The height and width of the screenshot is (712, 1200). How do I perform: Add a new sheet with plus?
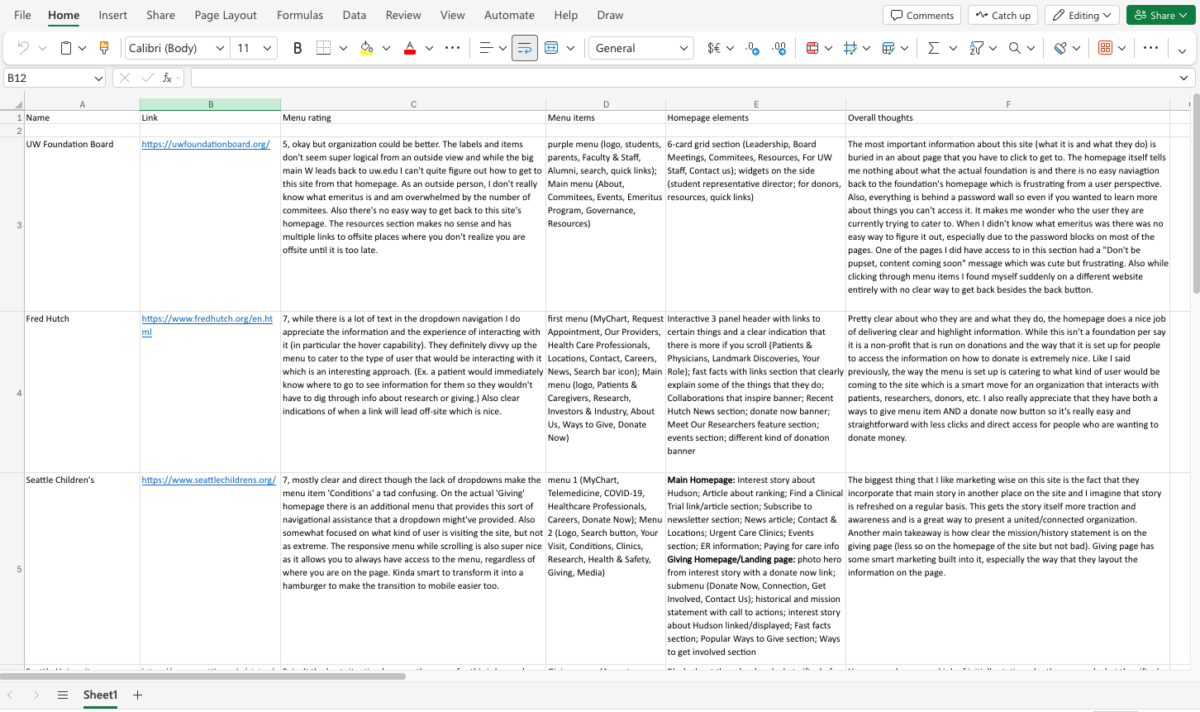[x=138, y=695]
